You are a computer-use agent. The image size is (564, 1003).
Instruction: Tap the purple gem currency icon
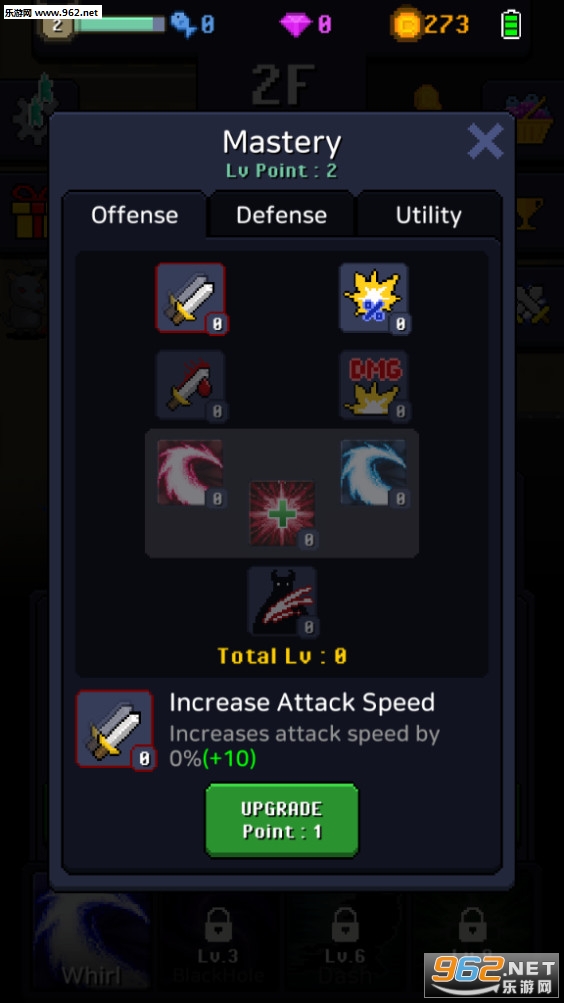pyautogui.click(x=295, y=25)
